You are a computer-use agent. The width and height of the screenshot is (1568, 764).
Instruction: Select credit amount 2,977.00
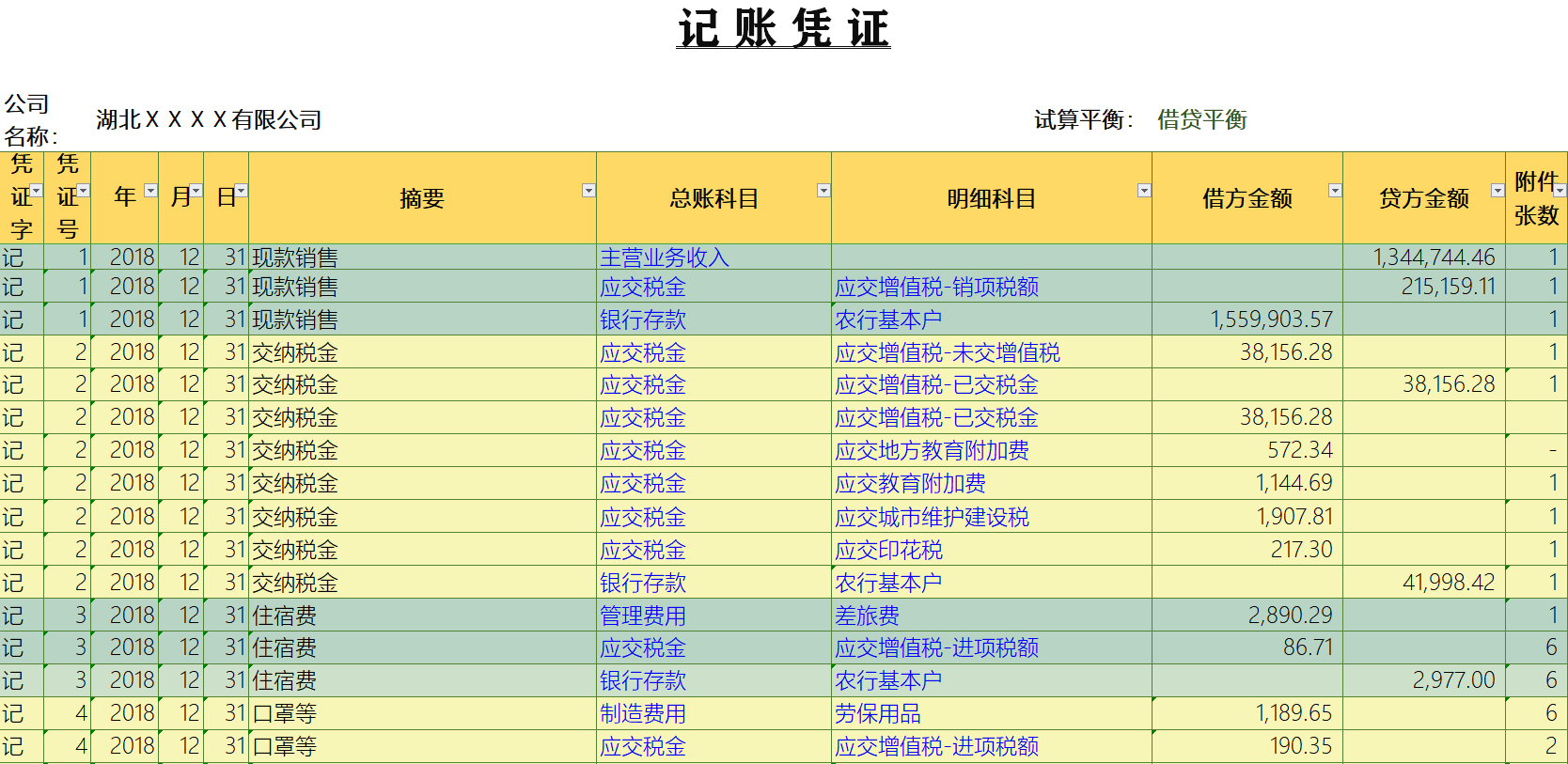pos(1453,680)
